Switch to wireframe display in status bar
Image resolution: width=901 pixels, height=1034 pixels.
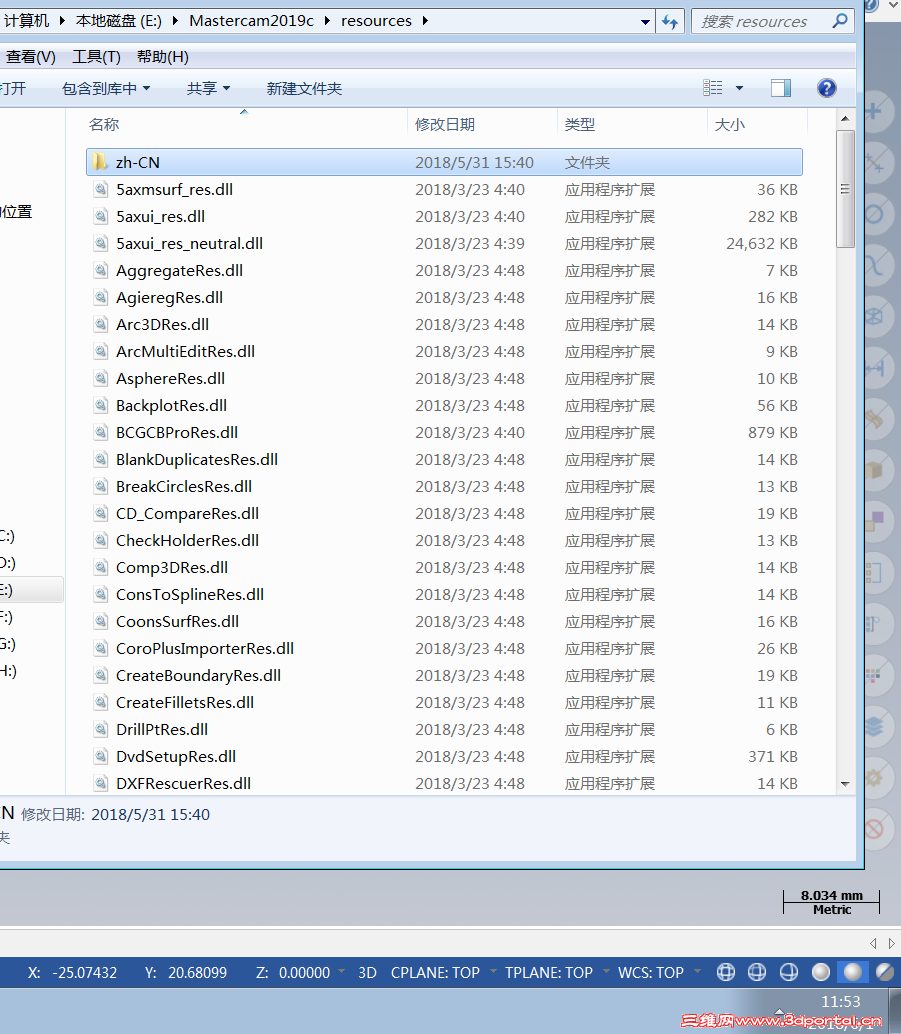coord(726,972)
